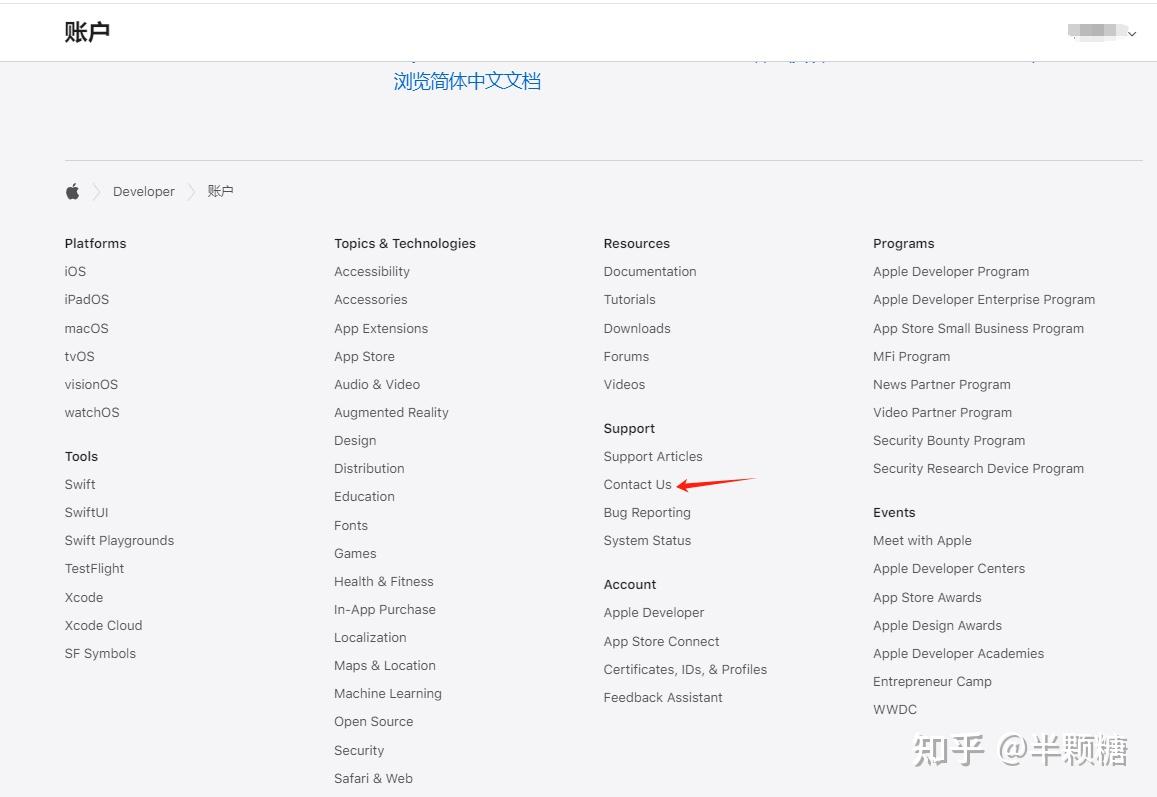Click the 账户 page title

tap(87, 32)
